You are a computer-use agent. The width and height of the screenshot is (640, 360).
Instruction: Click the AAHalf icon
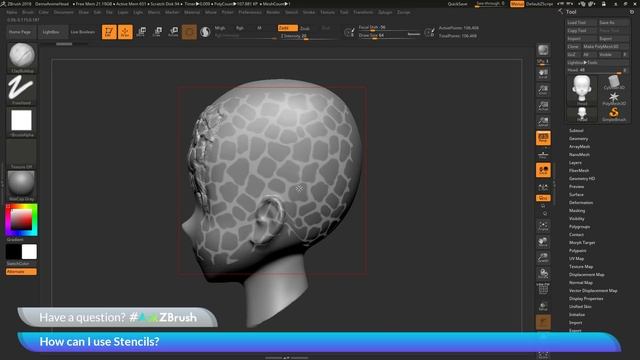tap(543, 121)
